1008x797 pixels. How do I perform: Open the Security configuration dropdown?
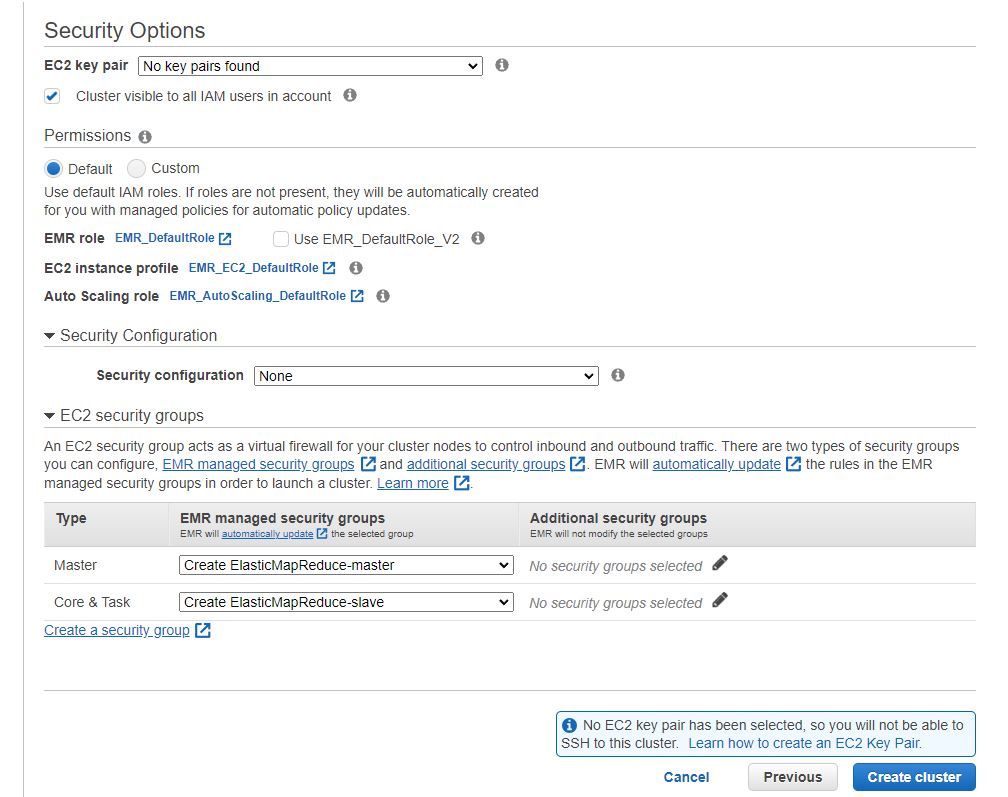(x=426, y=376)
